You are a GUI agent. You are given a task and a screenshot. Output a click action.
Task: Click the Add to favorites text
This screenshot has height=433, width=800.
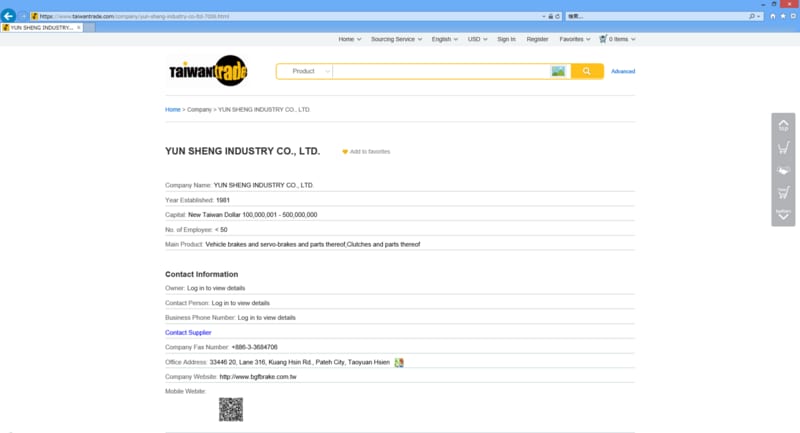[x=370, y=151]
